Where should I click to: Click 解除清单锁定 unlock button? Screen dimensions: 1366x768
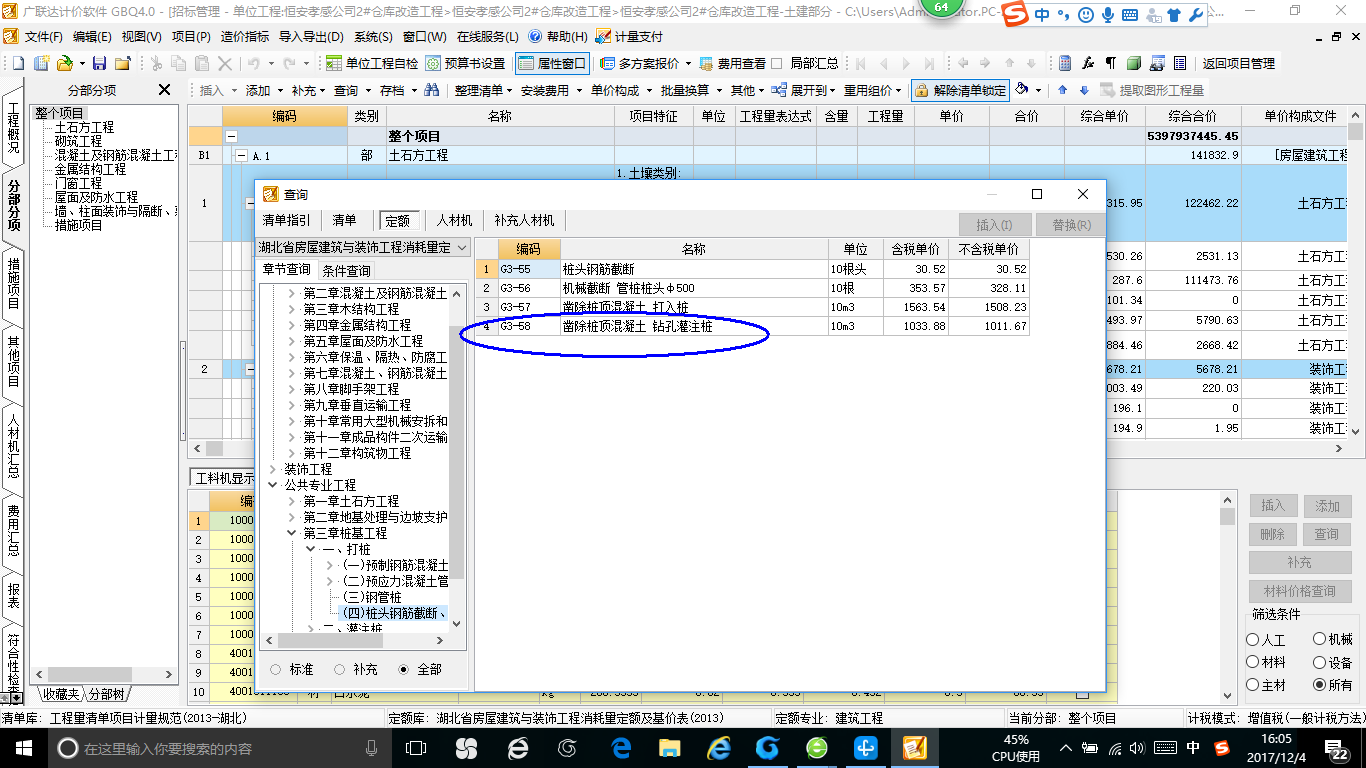[960, 90]
